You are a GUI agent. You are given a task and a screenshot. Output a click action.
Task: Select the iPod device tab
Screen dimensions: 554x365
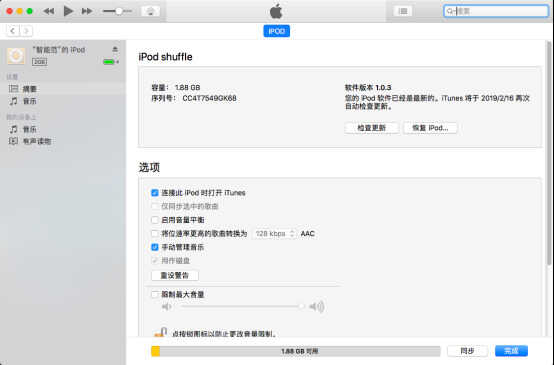277,31
